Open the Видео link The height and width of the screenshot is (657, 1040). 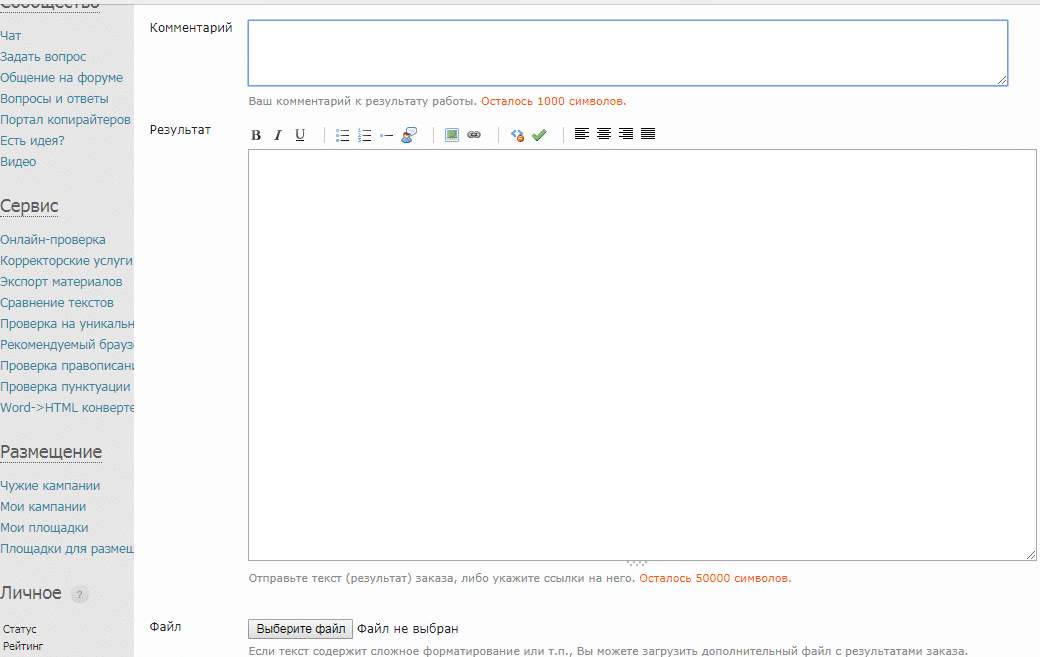coord(18,162)
